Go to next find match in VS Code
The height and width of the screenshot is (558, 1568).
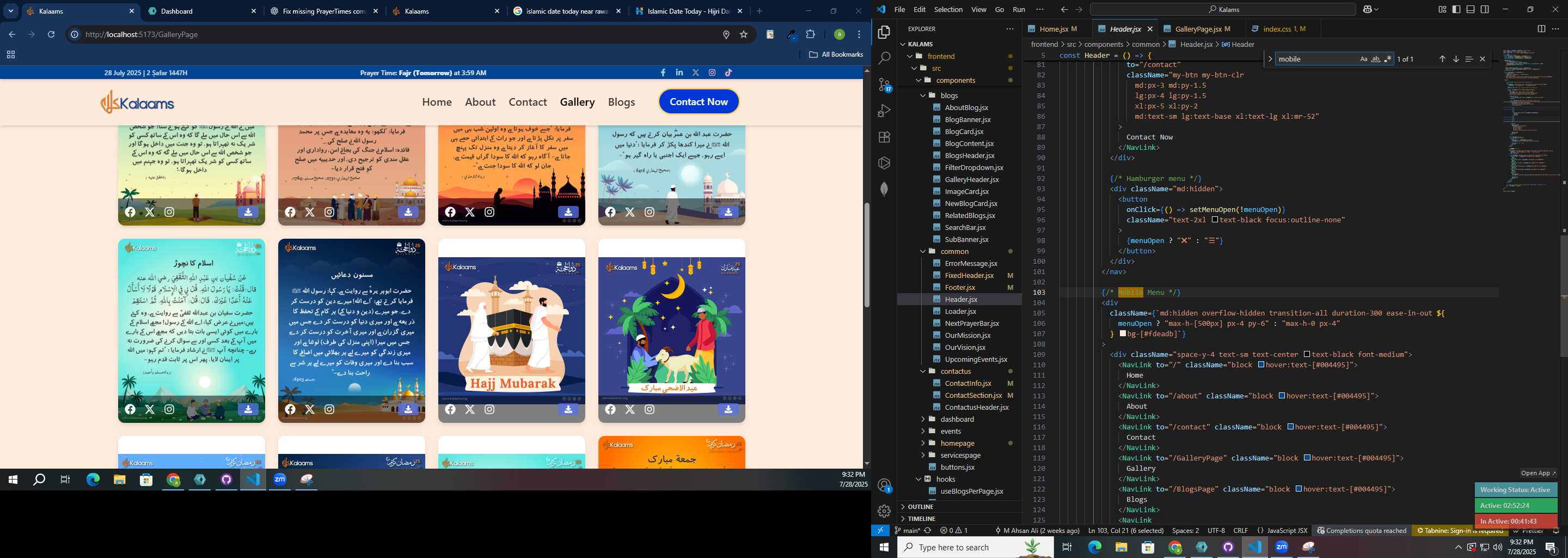pos(1456,59)
